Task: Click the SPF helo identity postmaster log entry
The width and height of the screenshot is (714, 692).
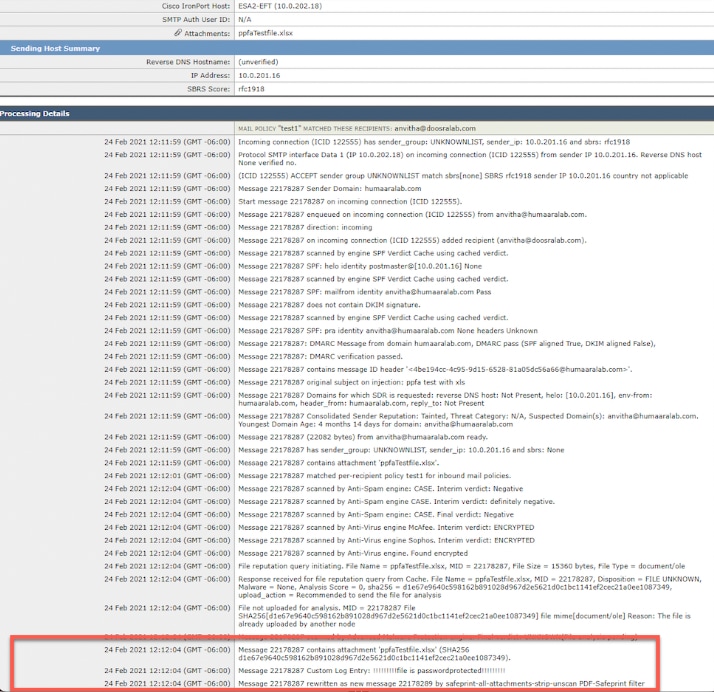Action: tap(360, 266)
